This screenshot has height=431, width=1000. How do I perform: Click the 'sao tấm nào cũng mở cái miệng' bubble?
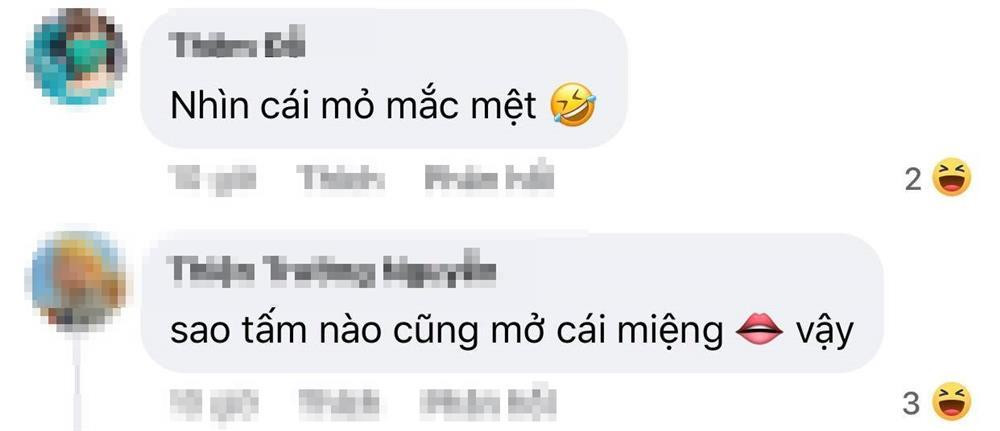(x=511, y=303)
